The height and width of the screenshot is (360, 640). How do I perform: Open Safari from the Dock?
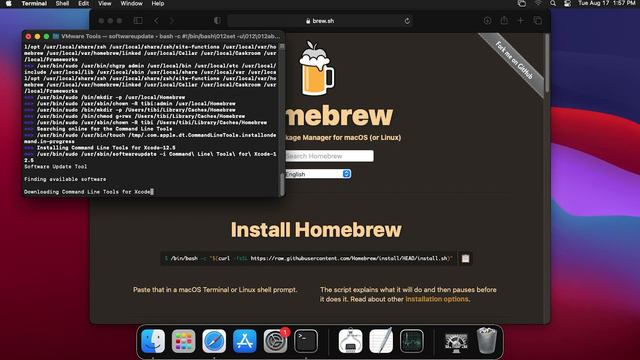[214, 341]
